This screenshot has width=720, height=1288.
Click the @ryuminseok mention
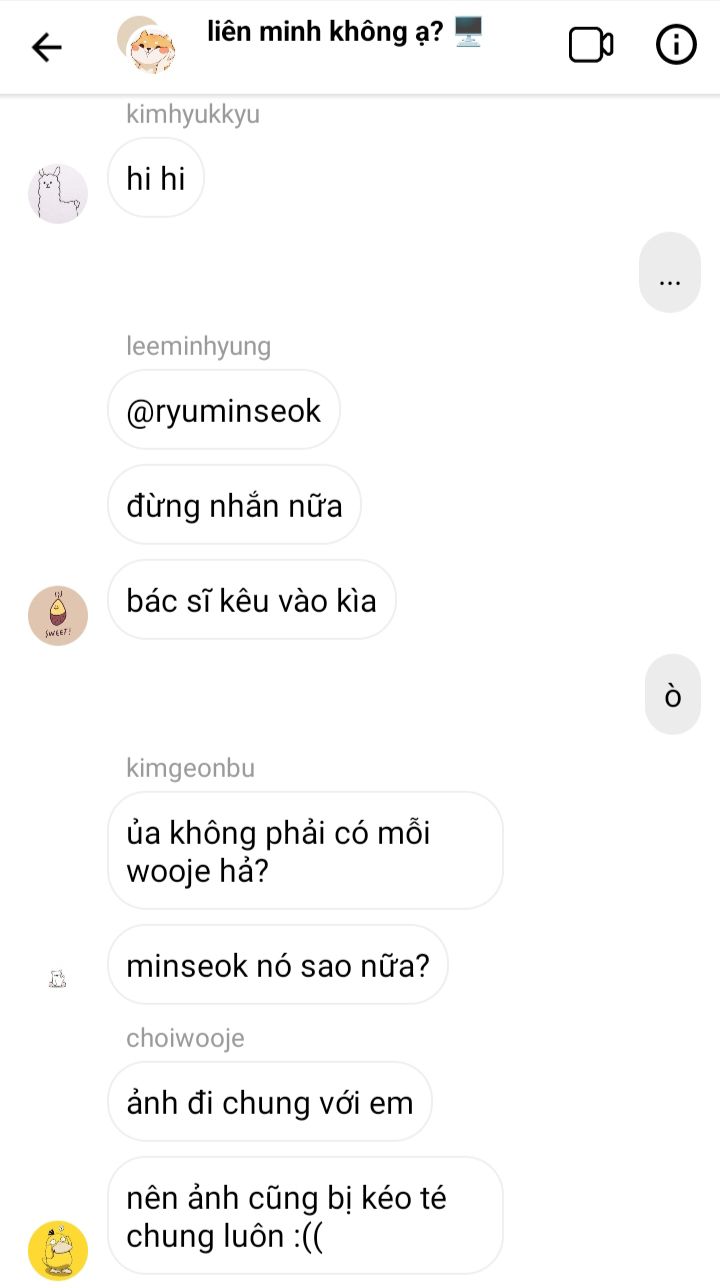[224, 410]
